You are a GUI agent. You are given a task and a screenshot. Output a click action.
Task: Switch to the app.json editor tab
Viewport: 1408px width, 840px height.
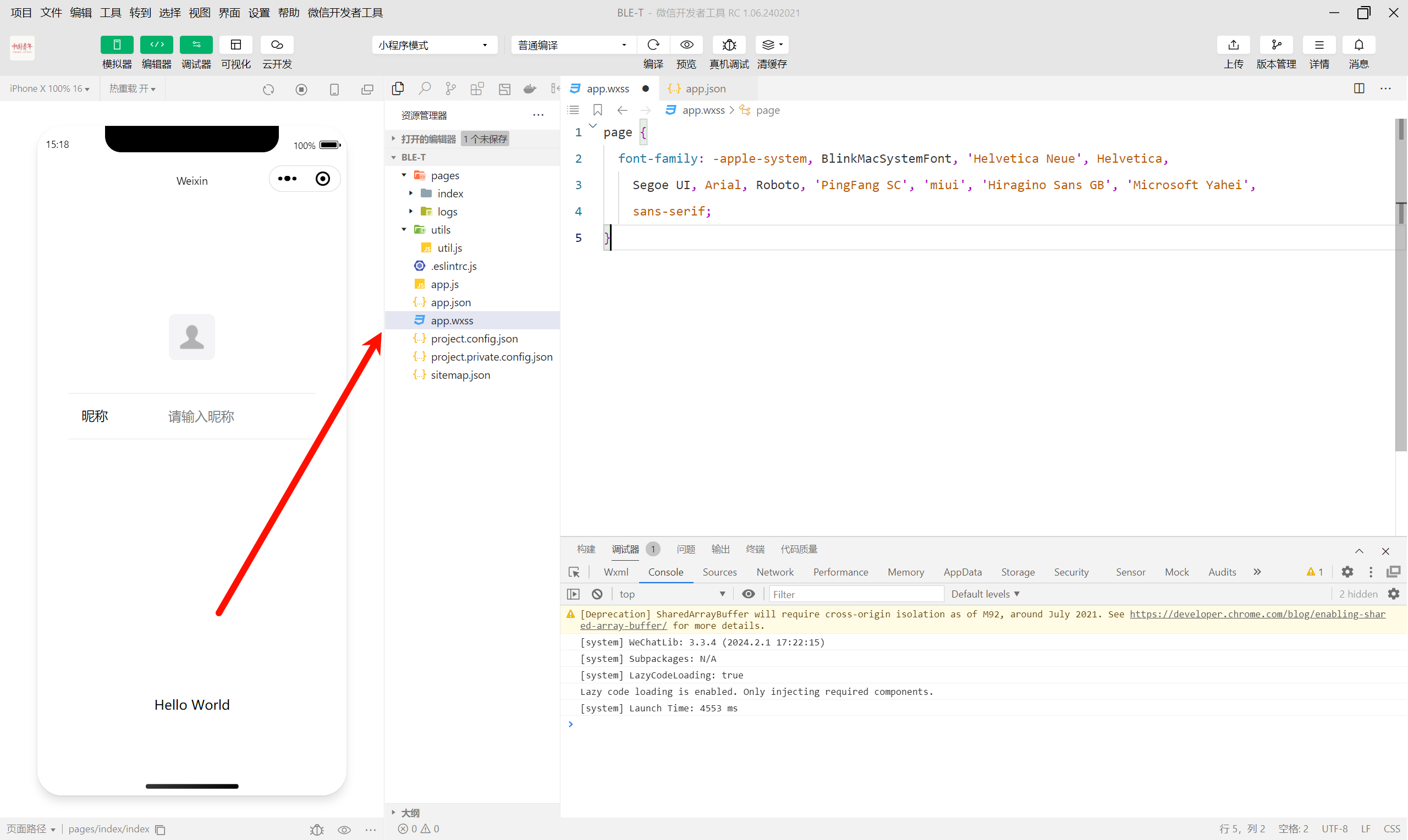coord(705,89)
